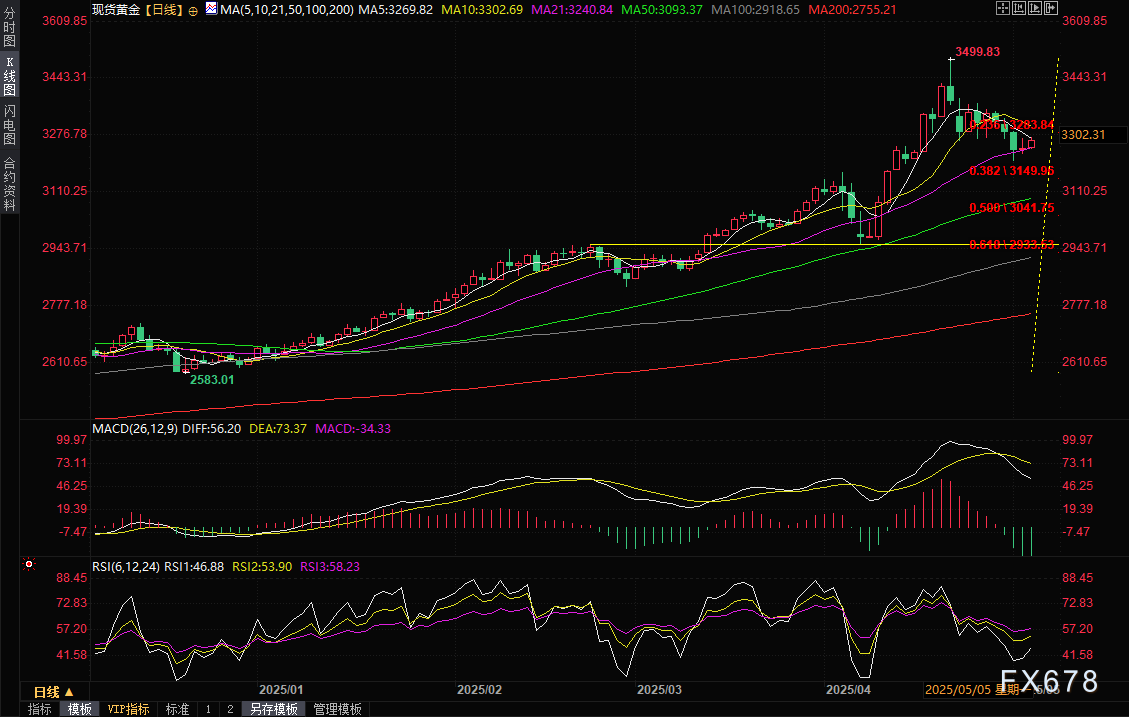Screen dimensions: 1129x717
Task: Open the 指标 tab at bottom
Action: (40, 709)
